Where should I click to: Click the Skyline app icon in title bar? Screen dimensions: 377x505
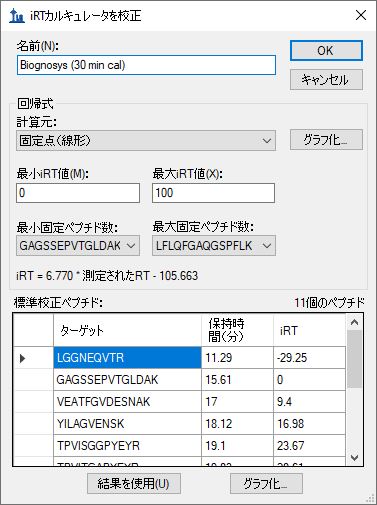tap(17, 15)
